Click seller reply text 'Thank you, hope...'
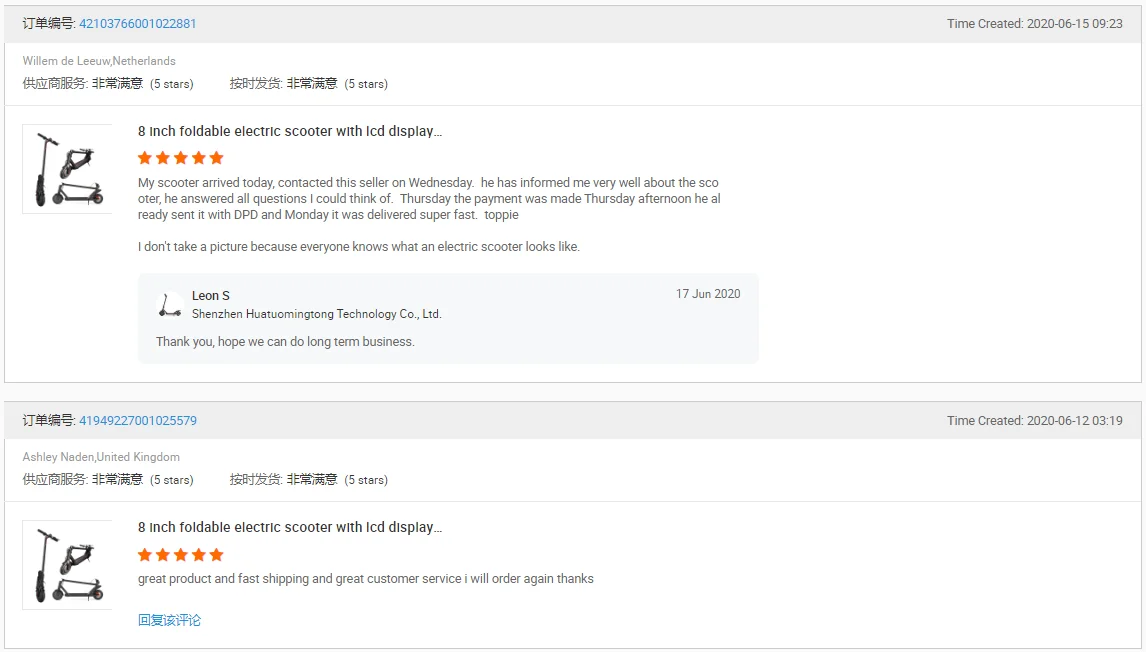Viewport: 1146px width, 652px height. coord(285,342)
